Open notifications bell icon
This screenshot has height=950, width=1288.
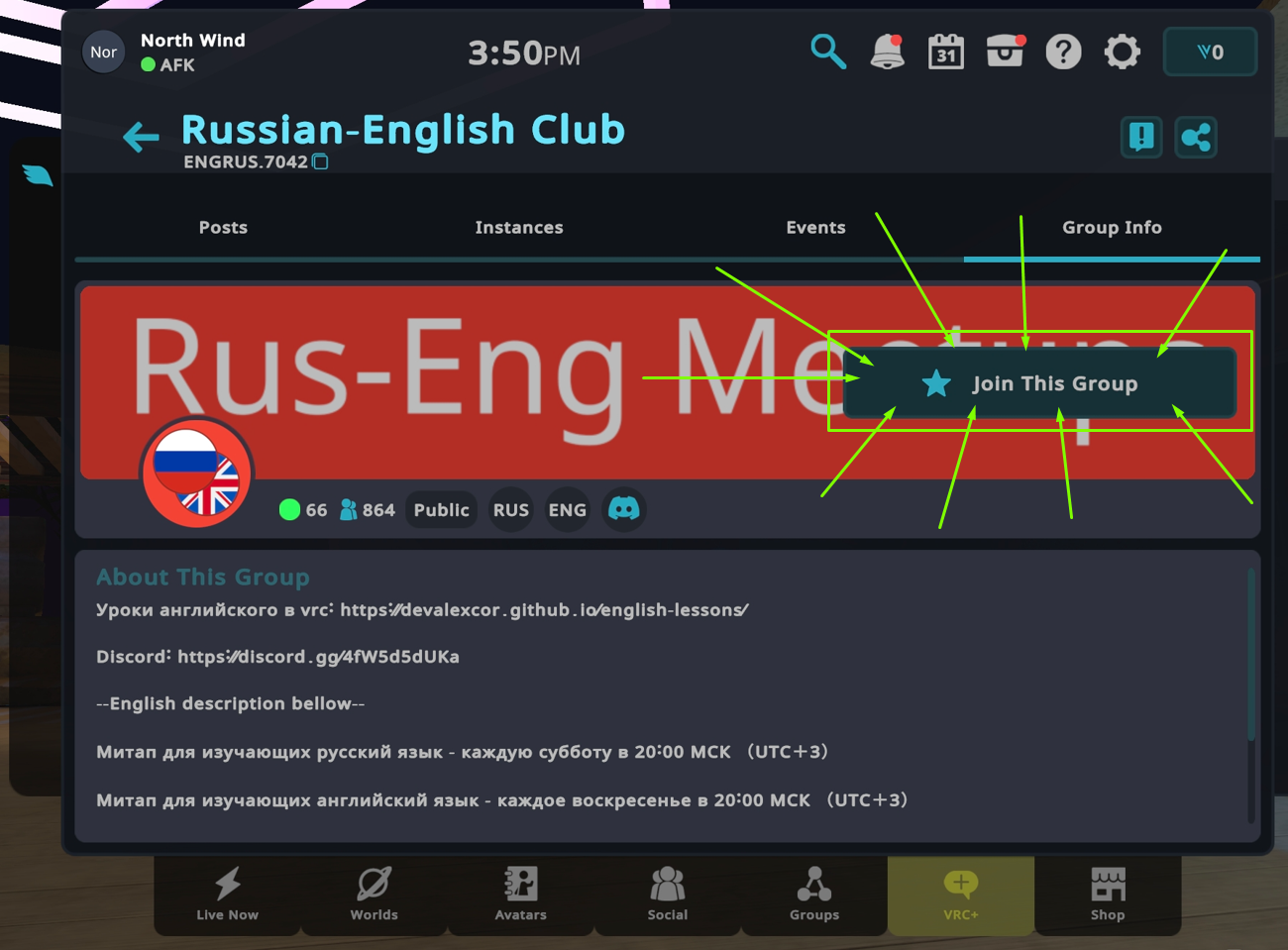point(887,52)
